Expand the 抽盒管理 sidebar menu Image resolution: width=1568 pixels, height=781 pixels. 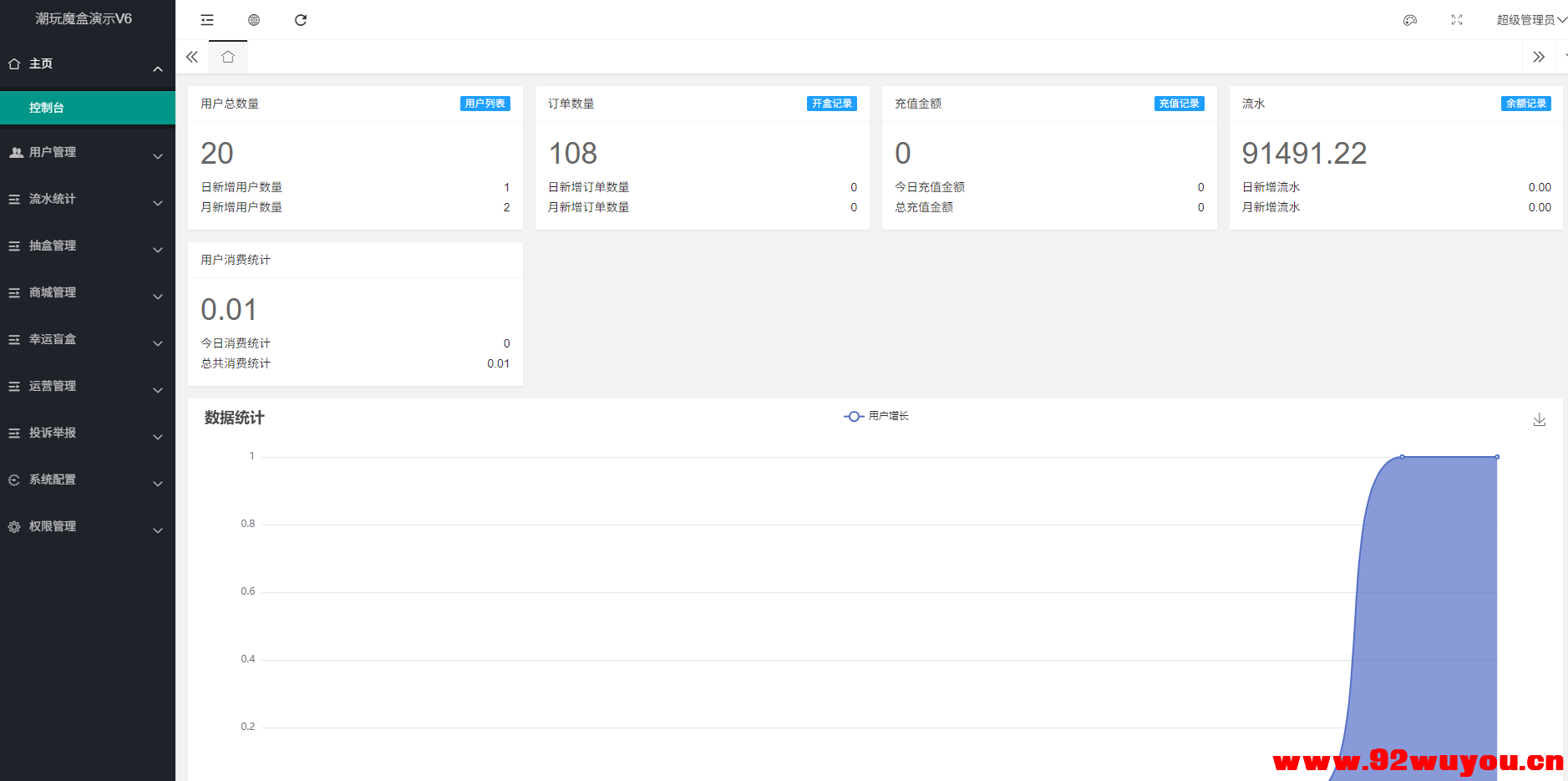coord(87,246)
